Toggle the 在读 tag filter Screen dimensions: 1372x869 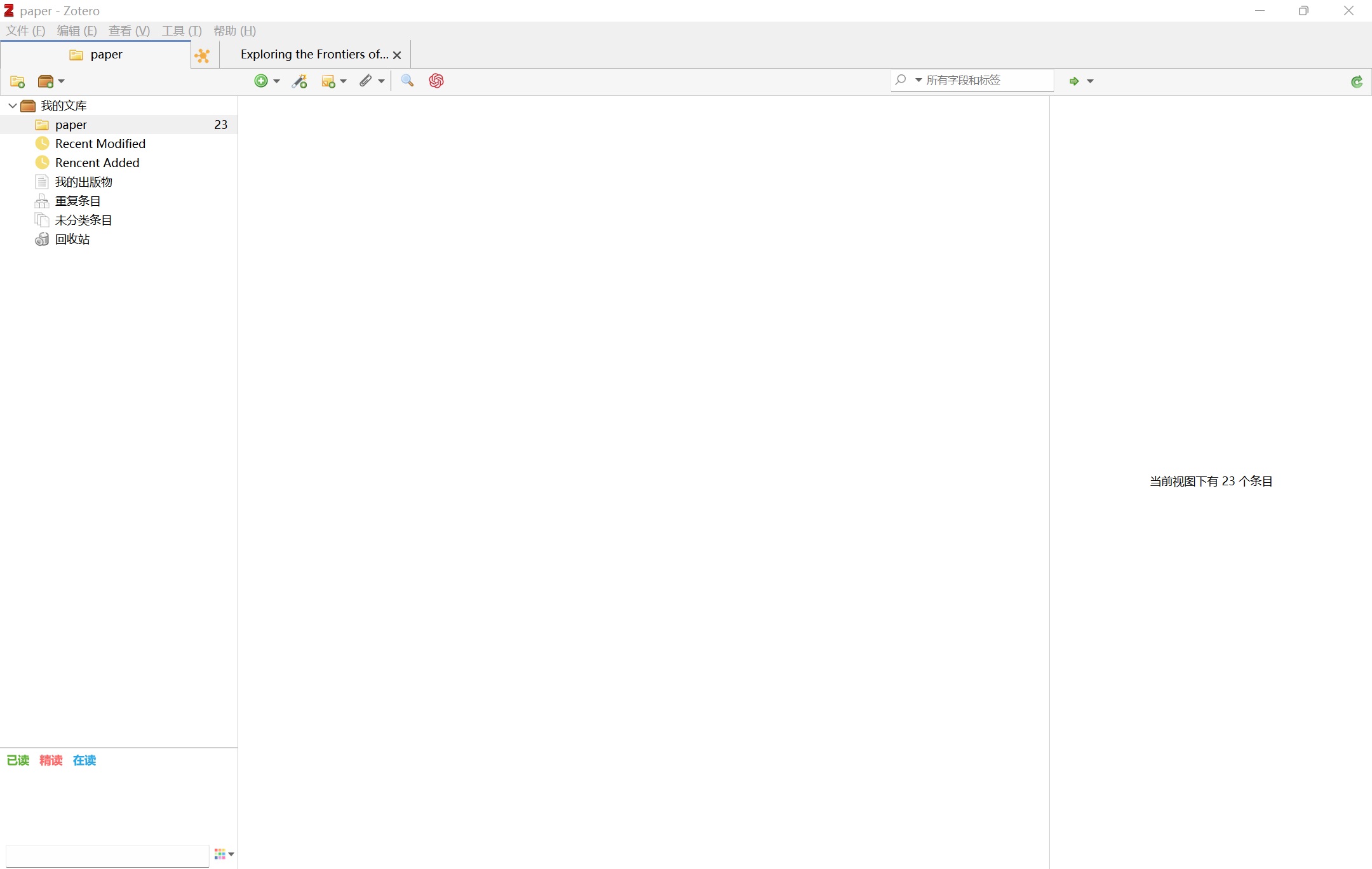(x=84, y=760)
